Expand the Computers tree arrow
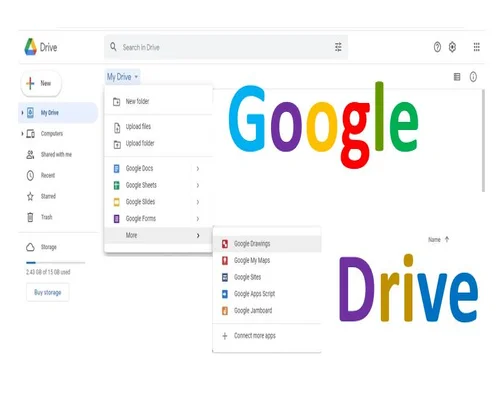 22,134
